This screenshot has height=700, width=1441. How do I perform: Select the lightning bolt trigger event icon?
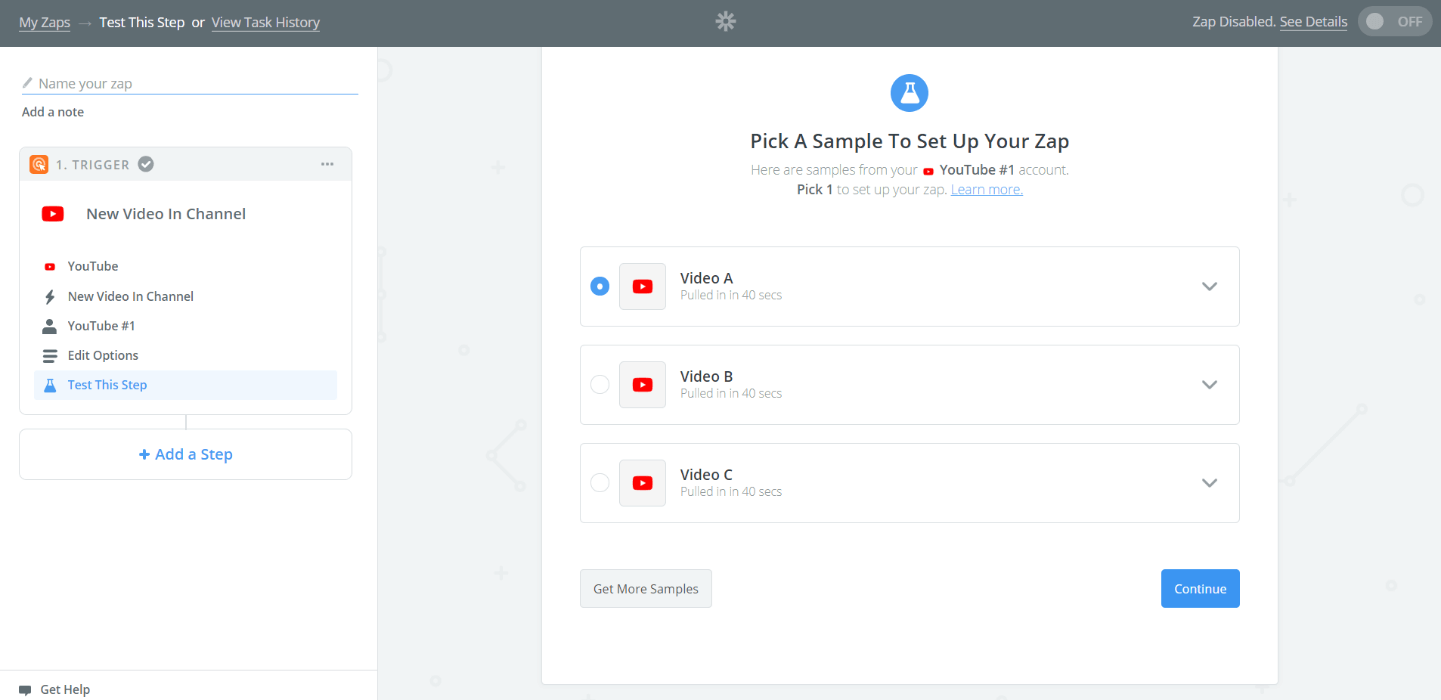click(x=52, y=296)
